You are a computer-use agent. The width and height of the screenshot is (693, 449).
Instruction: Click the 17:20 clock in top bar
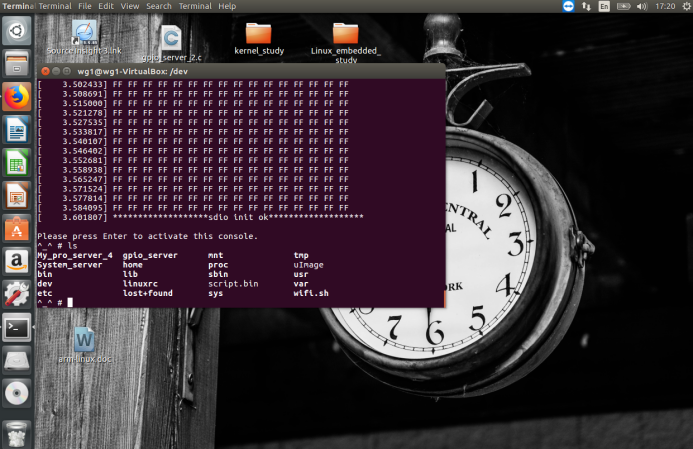pyautogui.click(x=665, y=6)
